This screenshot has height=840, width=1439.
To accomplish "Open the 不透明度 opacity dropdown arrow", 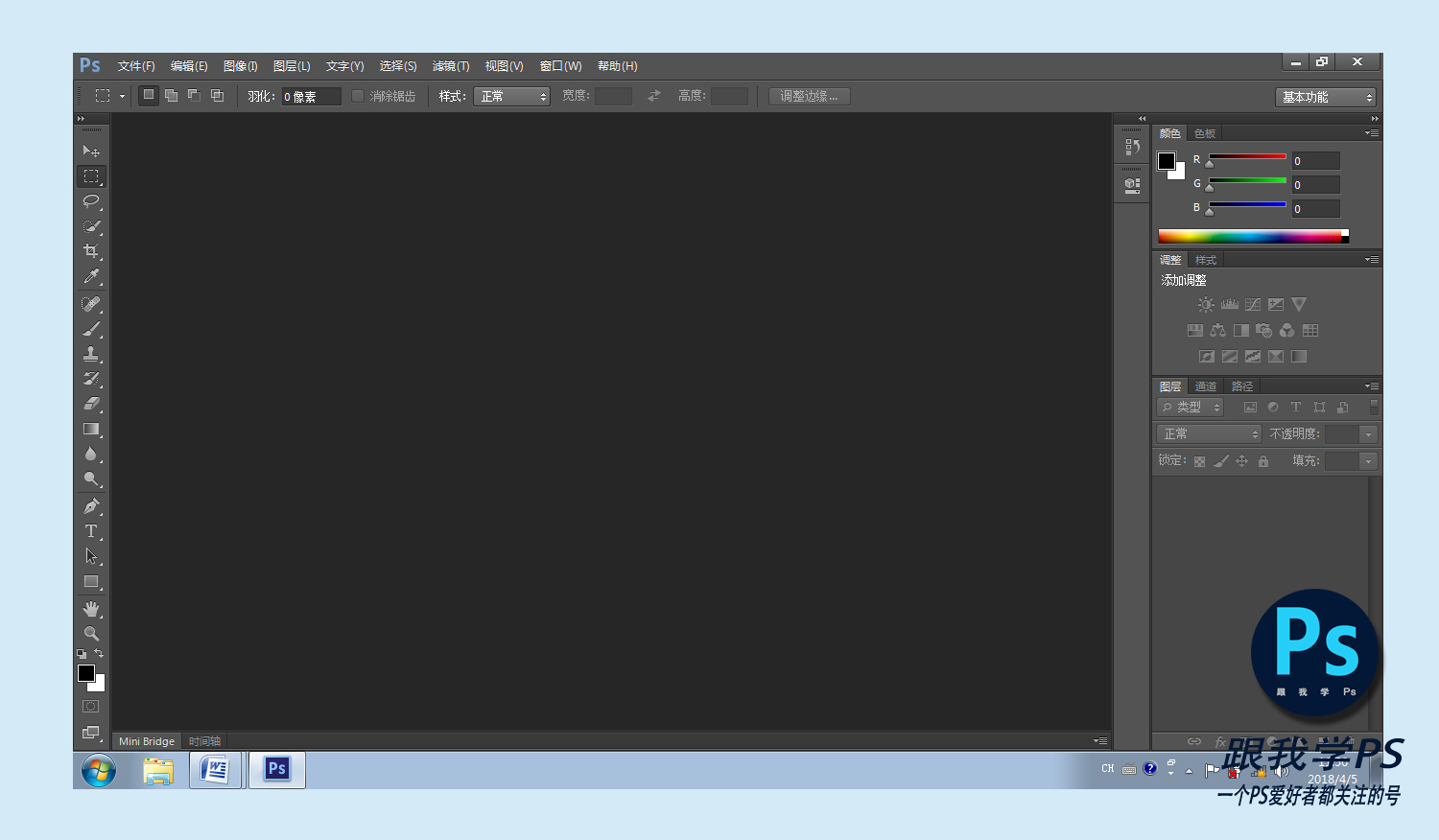I will [x=1369, y=434].
